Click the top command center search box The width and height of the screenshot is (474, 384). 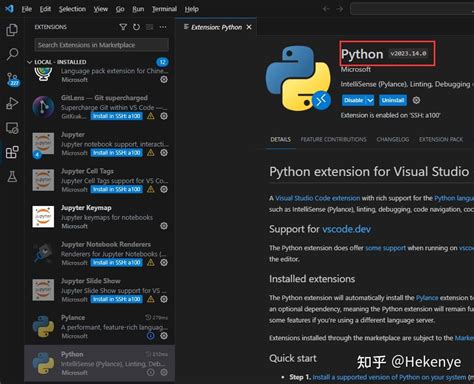click(x=412, y=9)
